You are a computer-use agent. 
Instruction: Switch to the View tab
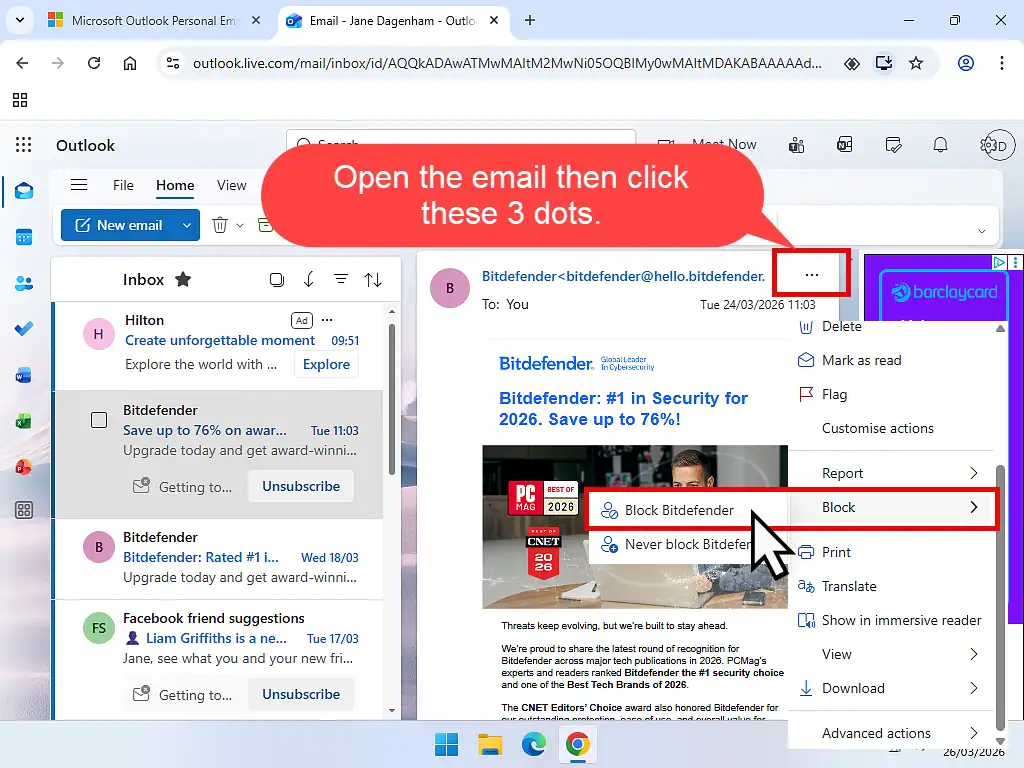click(231, 185)
